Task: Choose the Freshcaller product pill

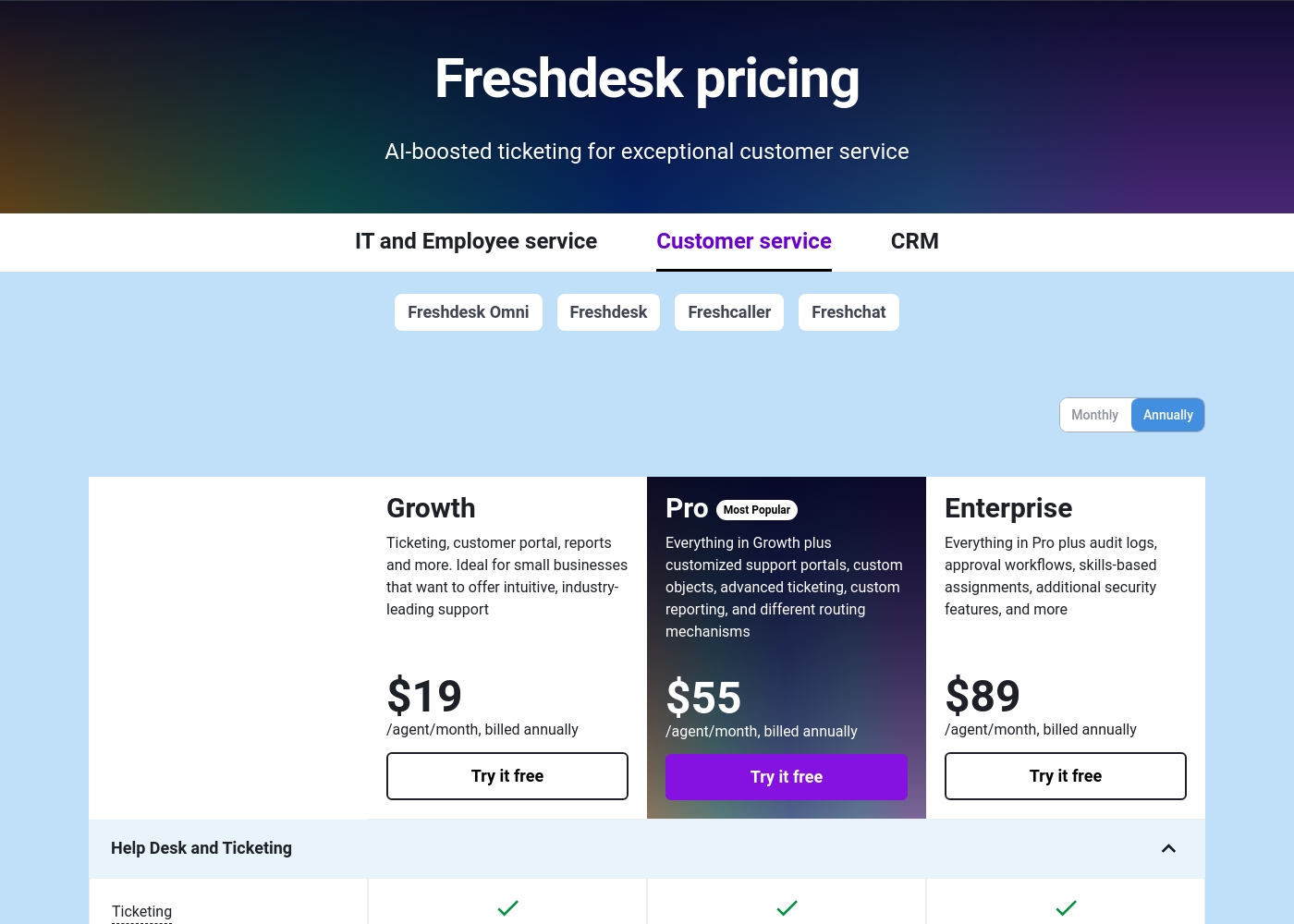Action: 729,312
